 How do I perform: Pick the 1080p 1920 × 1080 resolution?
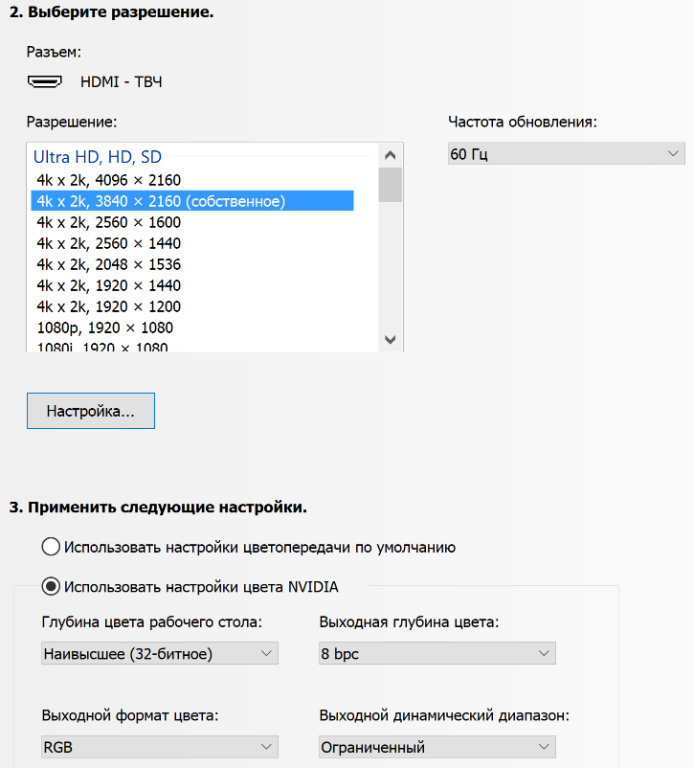tap(105, 327)
